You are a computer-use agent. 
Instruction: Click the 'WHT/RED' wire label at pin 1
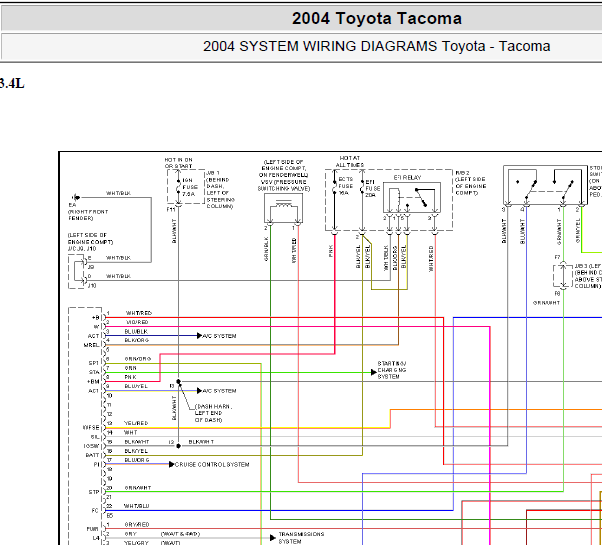pos(139,313)
